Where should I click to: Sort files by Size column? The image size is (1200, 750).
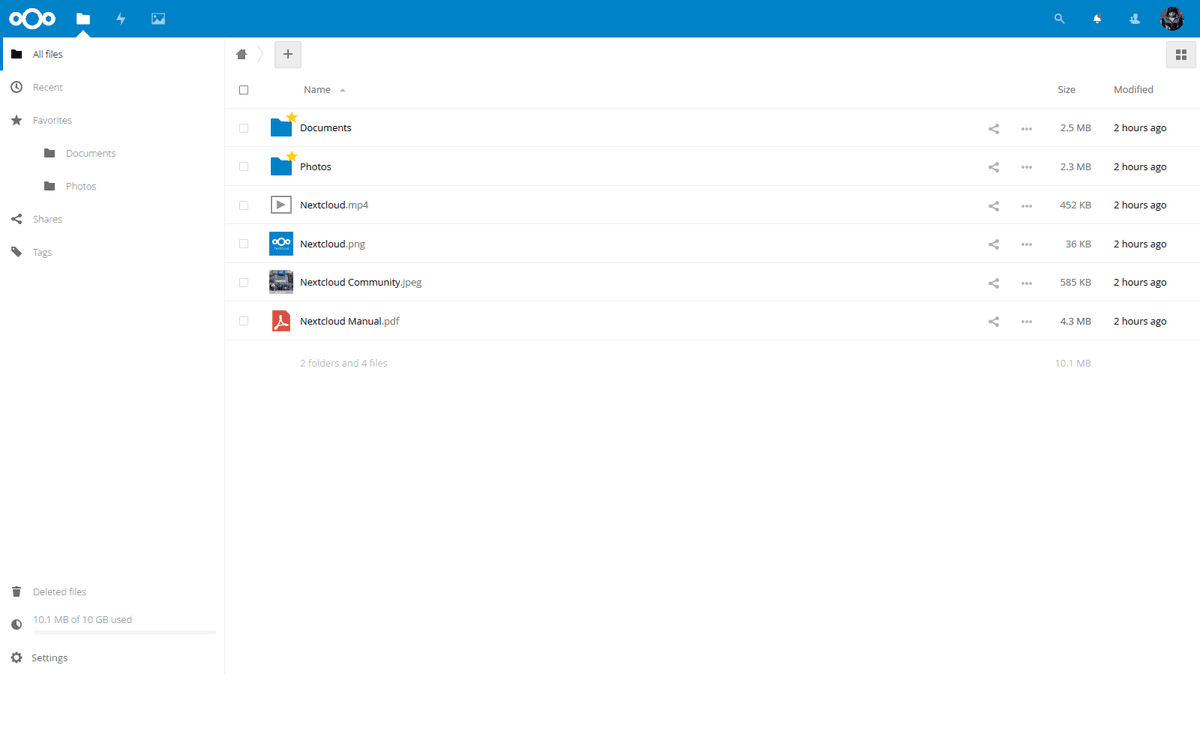point(1067,90)
